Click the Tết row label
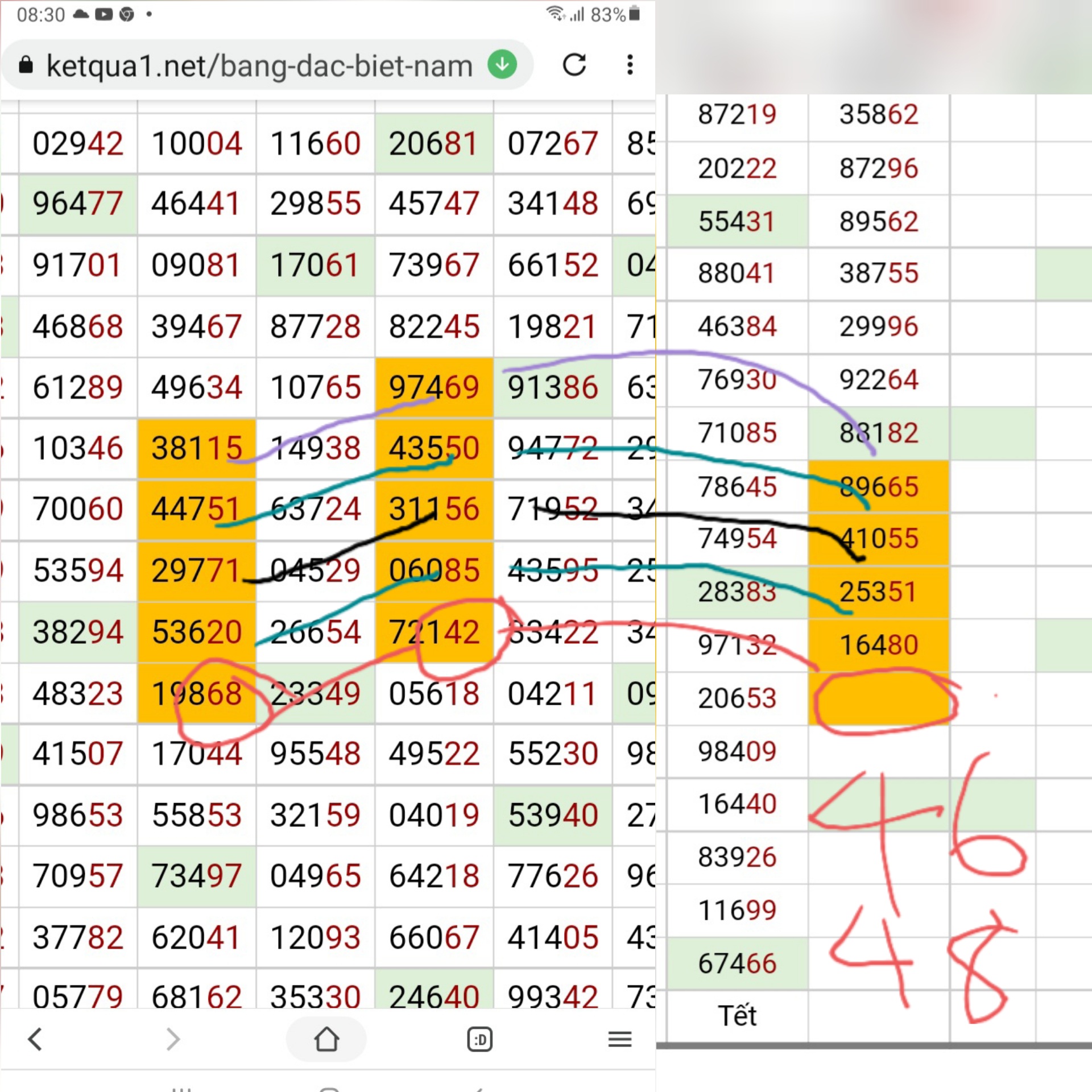 (x=737, y=1016)
